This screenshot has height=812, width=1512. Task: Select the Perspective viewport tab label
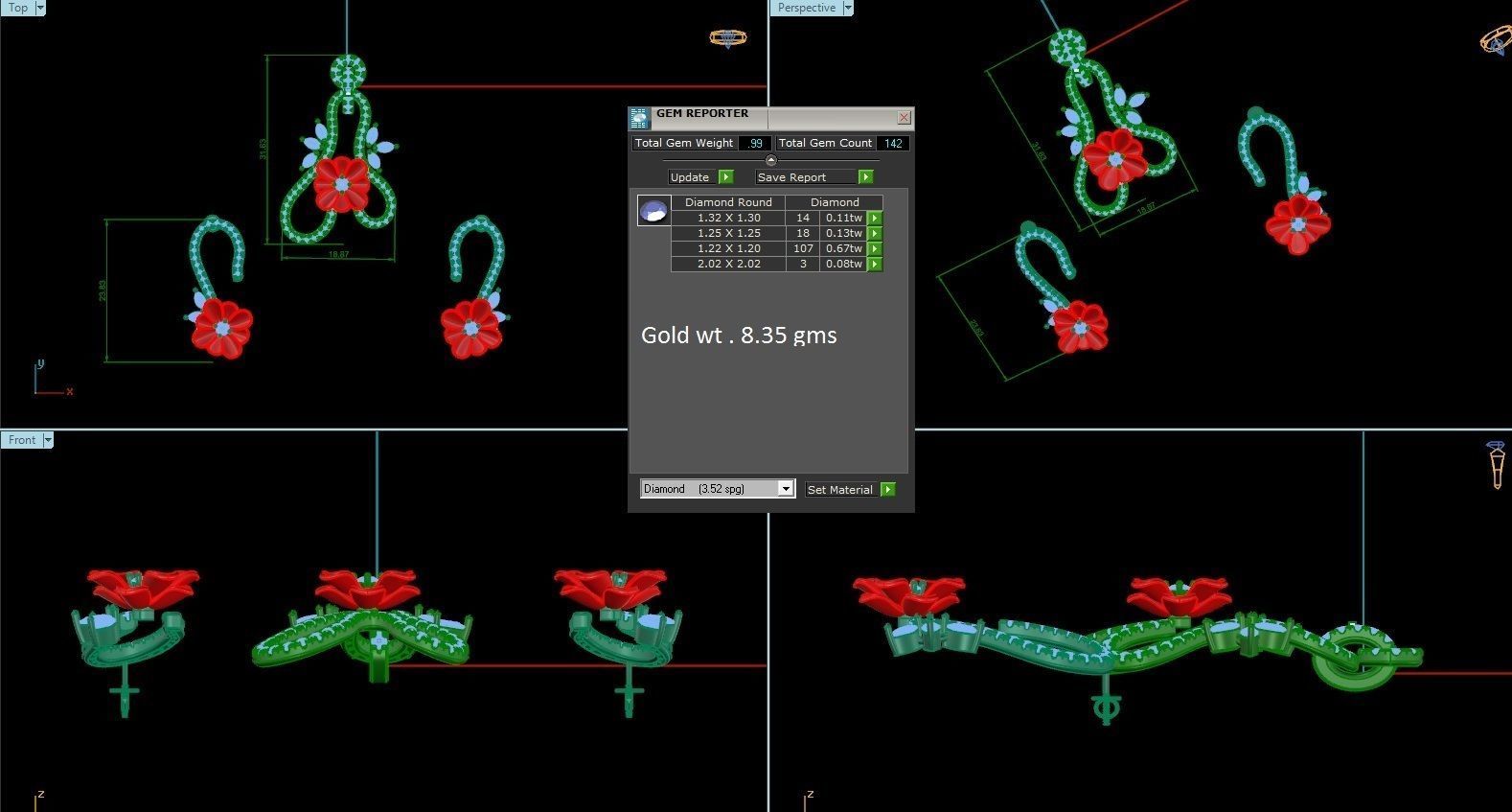coord(807,8)
